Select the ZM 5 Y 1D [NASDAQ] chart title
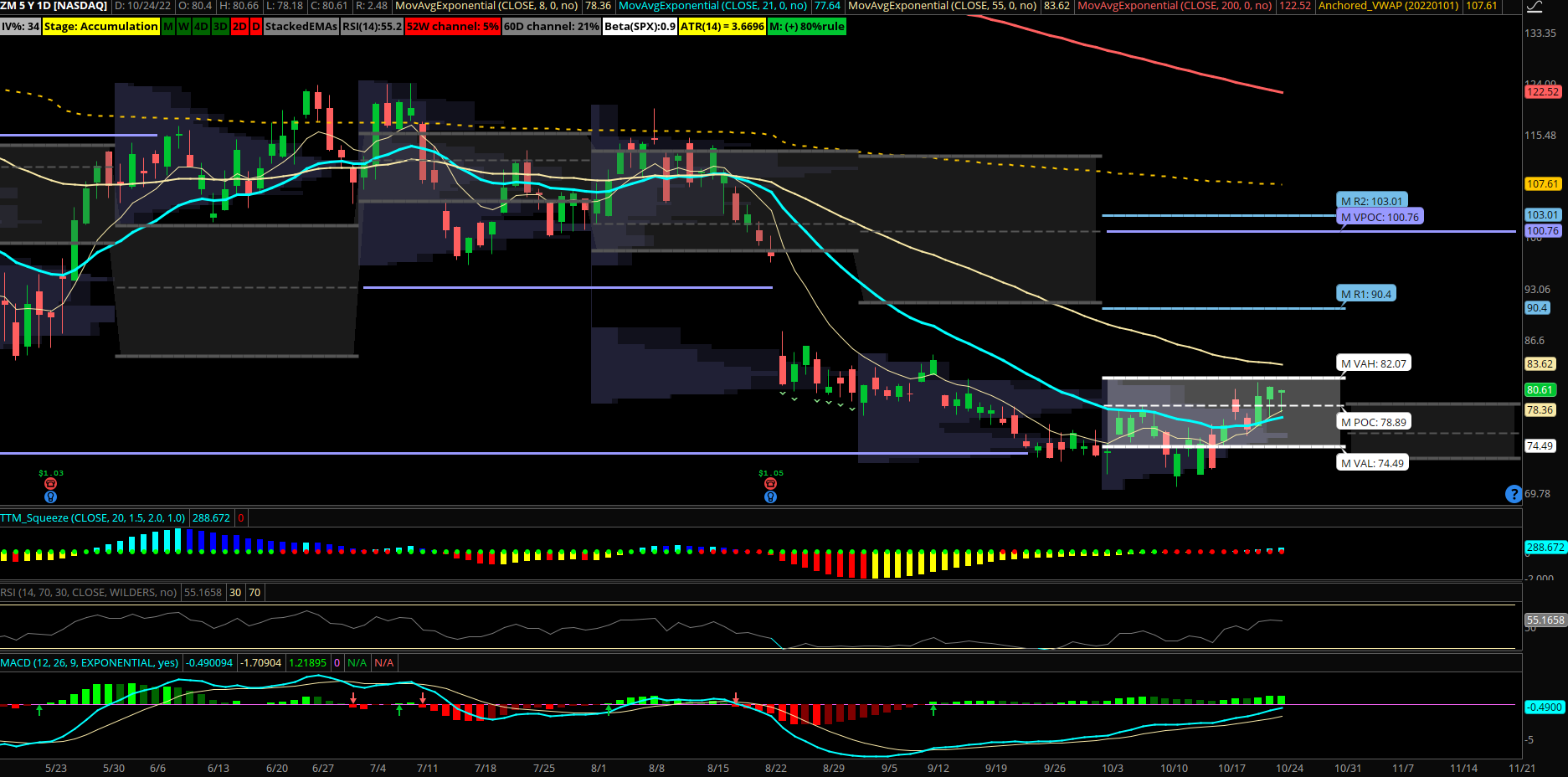 (x=54, y=6)
